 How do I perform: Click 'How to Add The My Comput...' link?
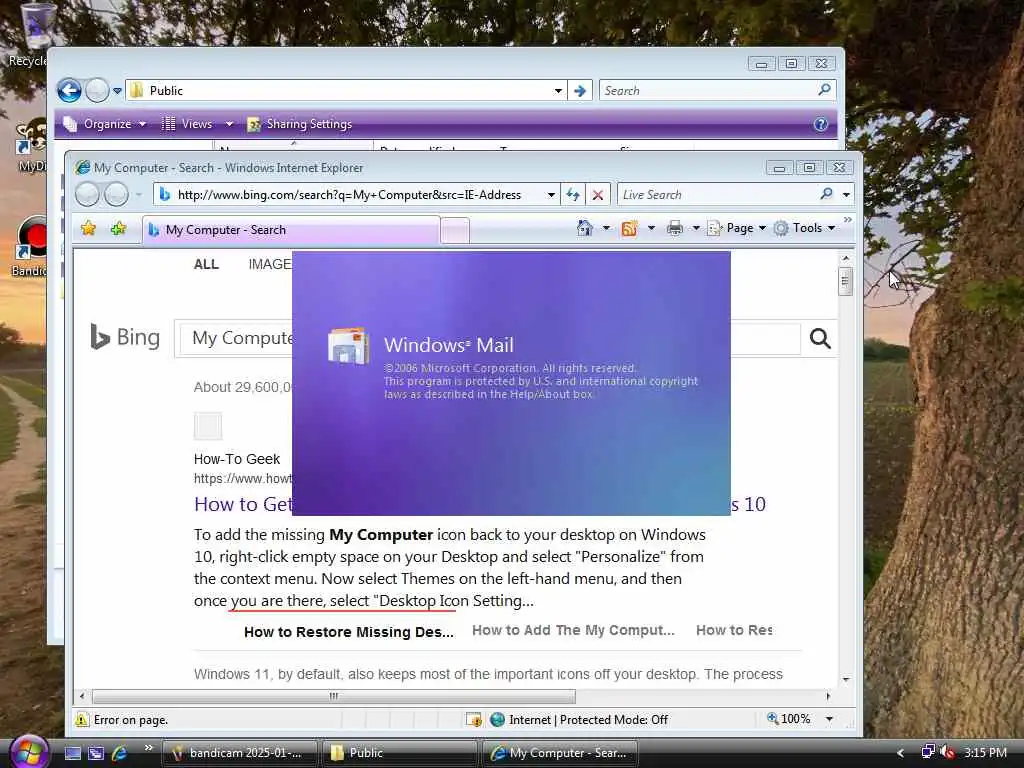pyautogui.click(x=573, y=630)
